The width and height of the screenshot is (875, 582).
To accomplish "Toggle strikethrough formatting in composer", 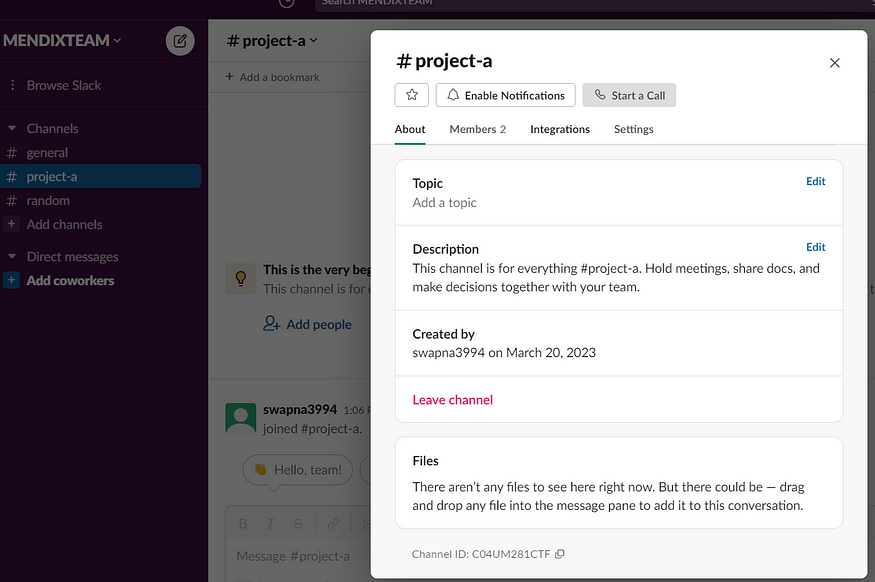I will coord(298,524).
